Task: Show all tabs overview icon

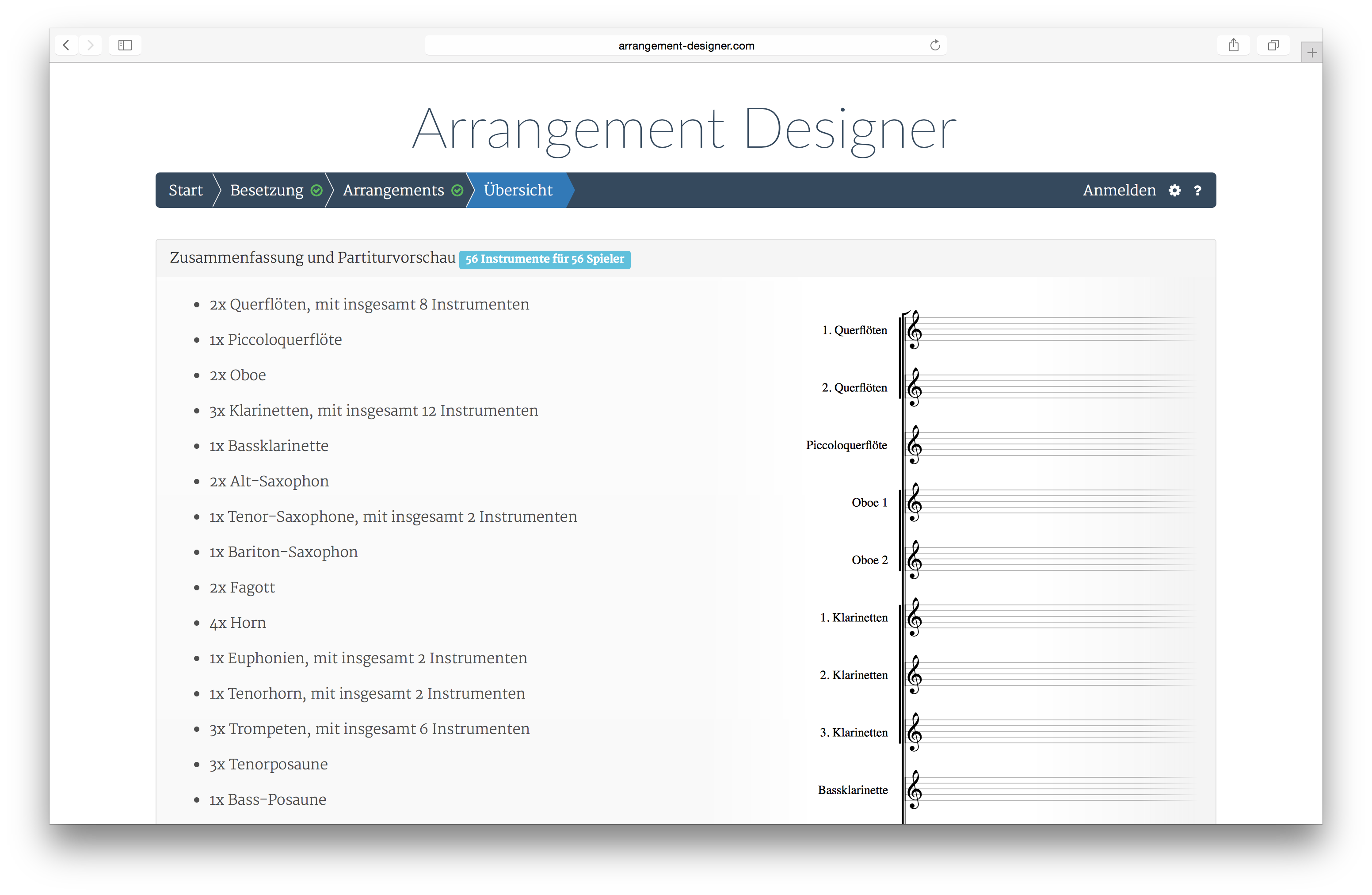Action: point(1273,45)
